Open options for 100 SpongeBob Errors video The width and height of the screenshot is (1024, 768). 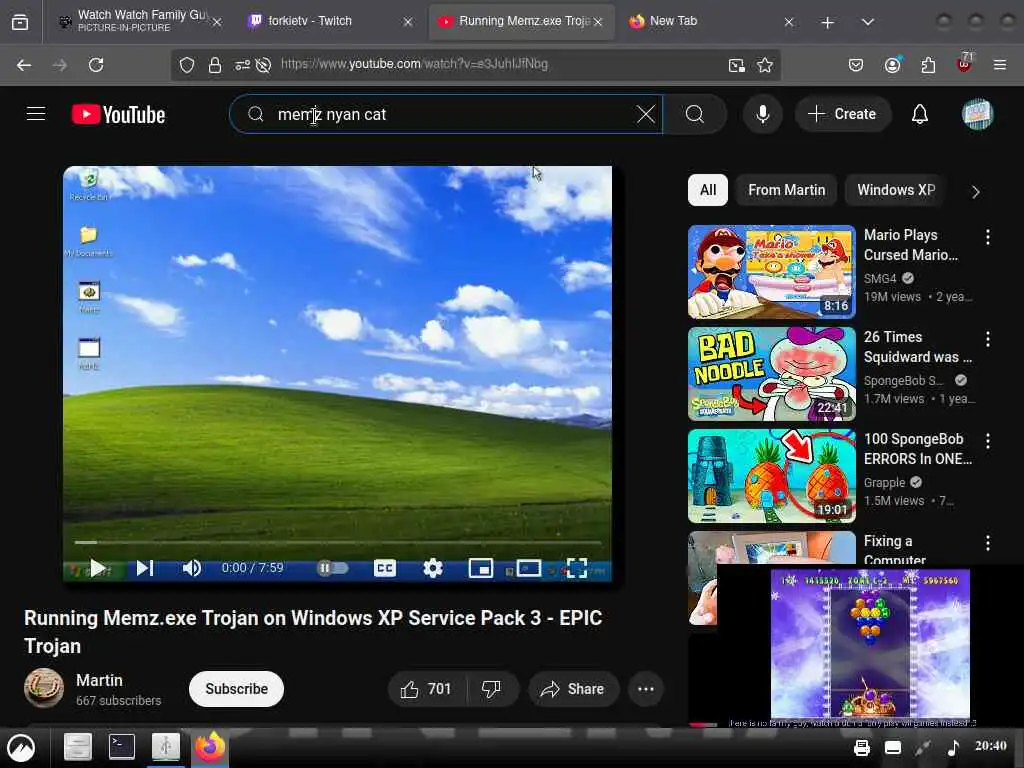pyautogui.click(x=987, y=441)
